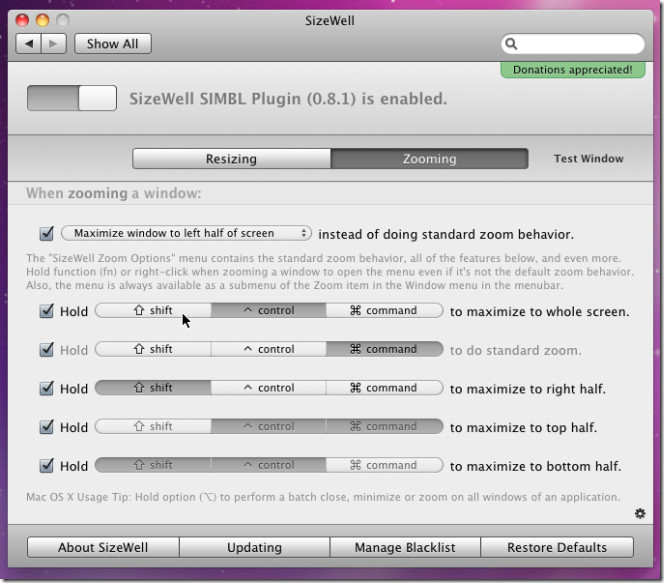Click the Show All button

point(113,44)
